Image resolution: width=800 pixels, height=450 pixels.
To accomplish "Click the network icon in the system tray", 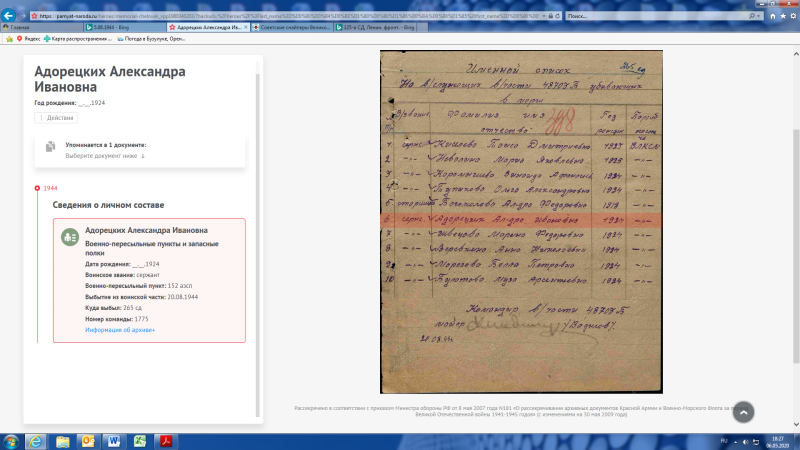I will [x=756, y=442].
